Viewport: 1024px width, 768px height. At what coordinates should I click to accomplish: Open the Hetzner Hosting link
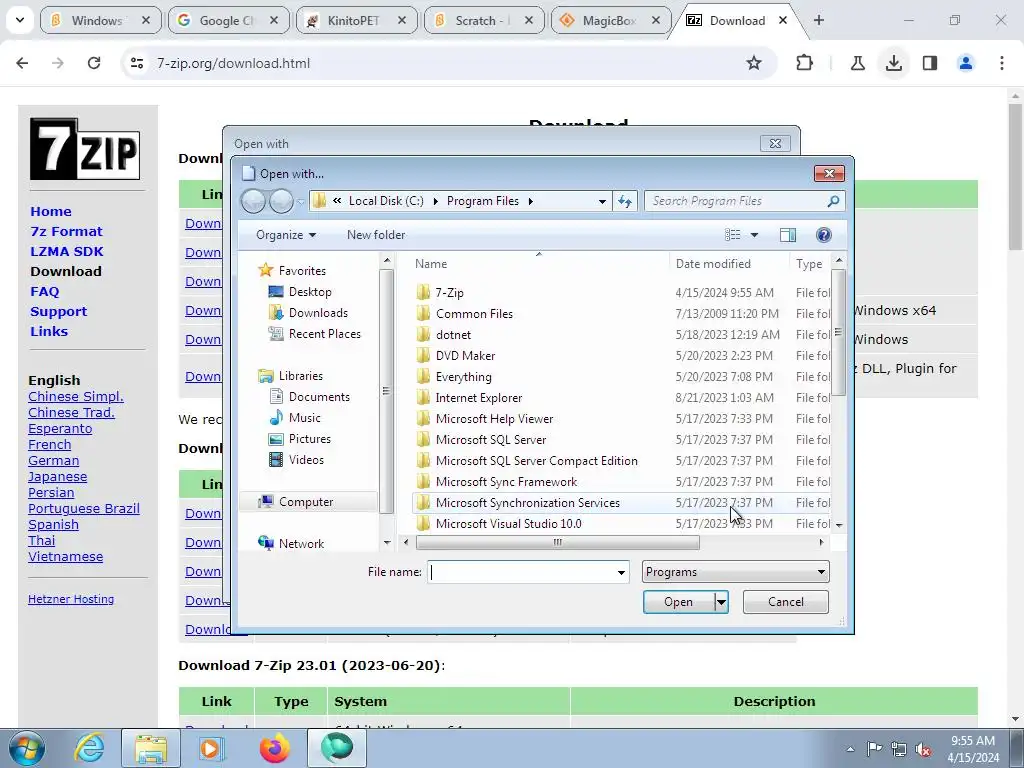[71, 599]
